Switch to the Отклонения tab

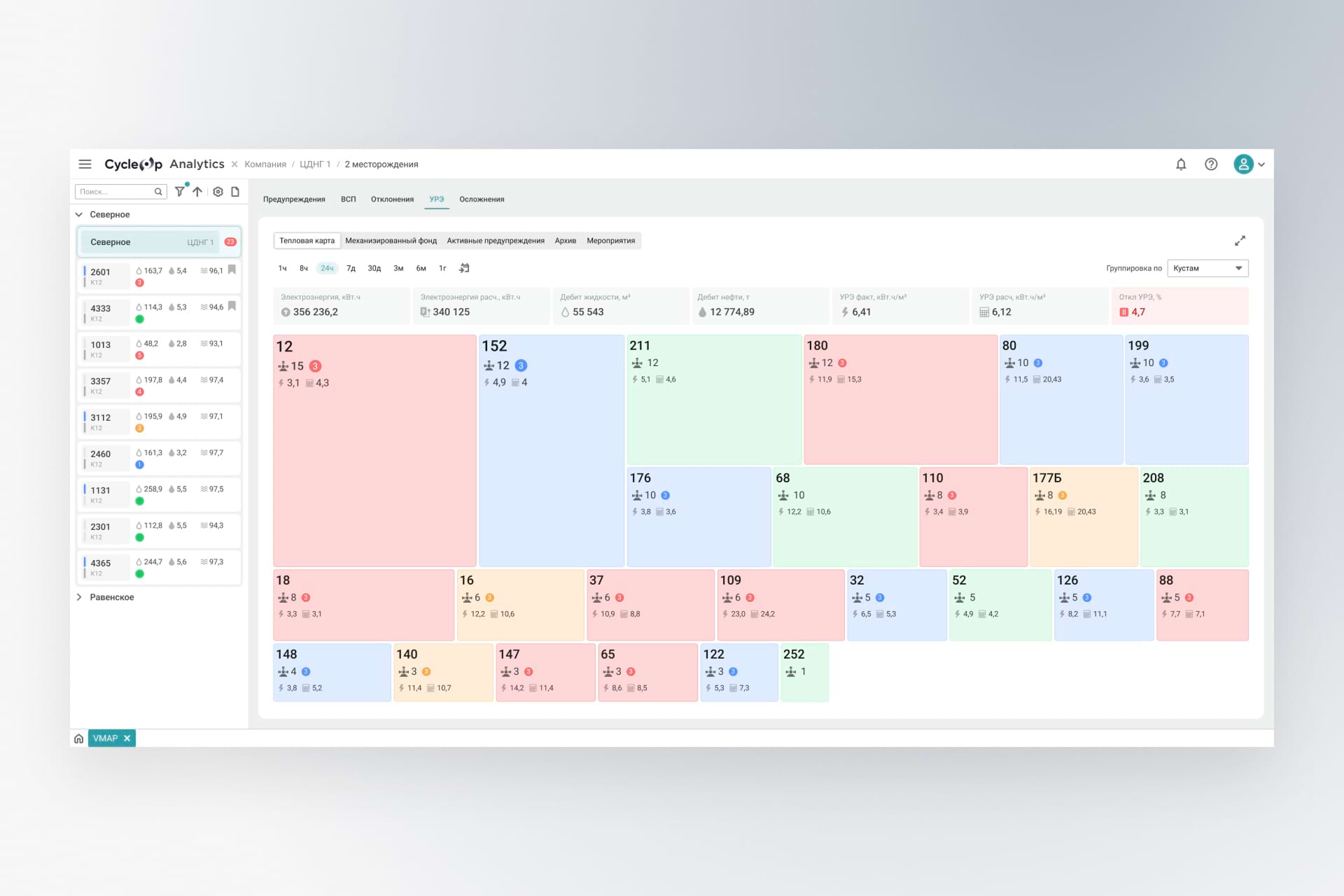392,199
